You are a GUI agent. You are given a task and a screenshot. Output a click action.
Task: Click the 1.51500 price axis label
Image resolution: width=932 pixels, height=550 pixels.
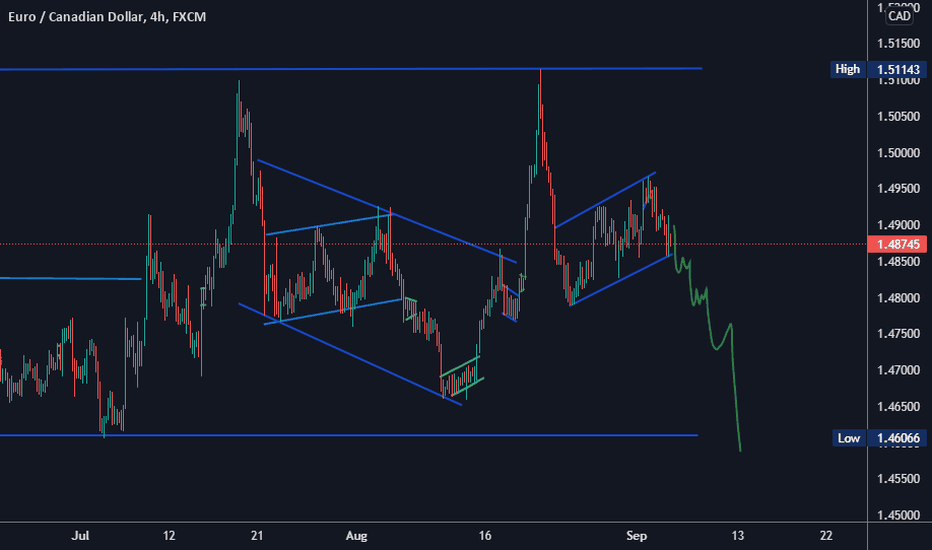[x=898, y=44]
